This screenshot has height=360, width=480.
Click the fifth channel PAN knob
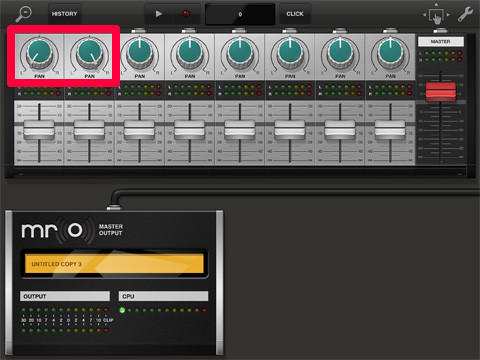click(240, 52)
